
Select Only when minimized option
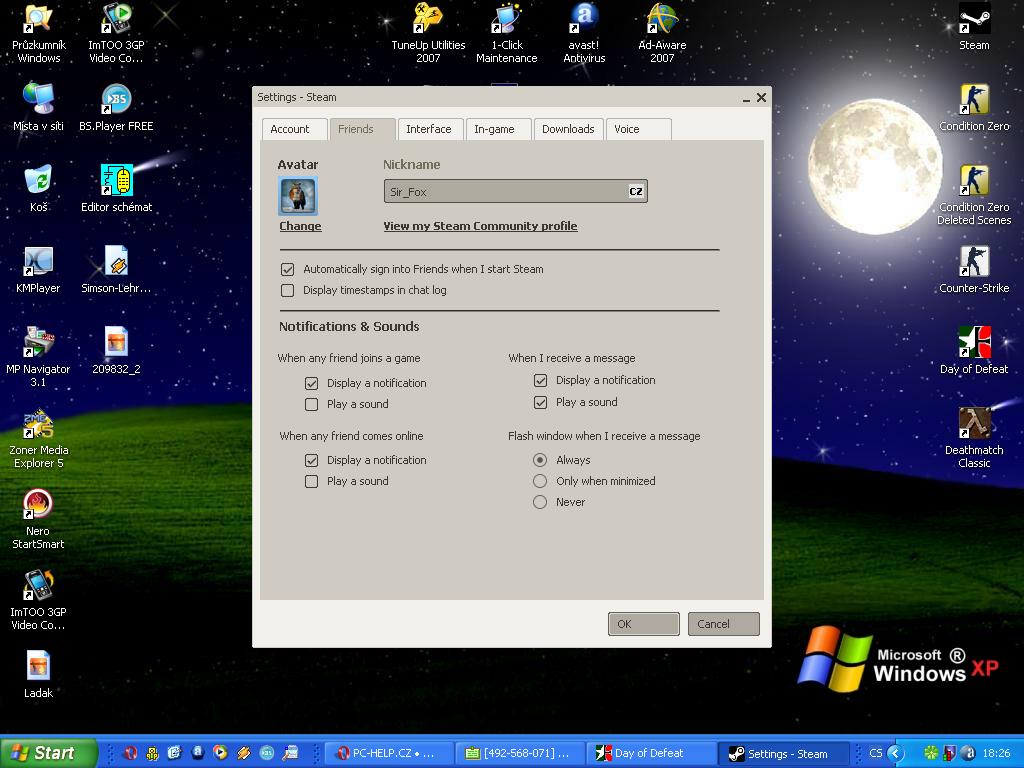[539, 481]
